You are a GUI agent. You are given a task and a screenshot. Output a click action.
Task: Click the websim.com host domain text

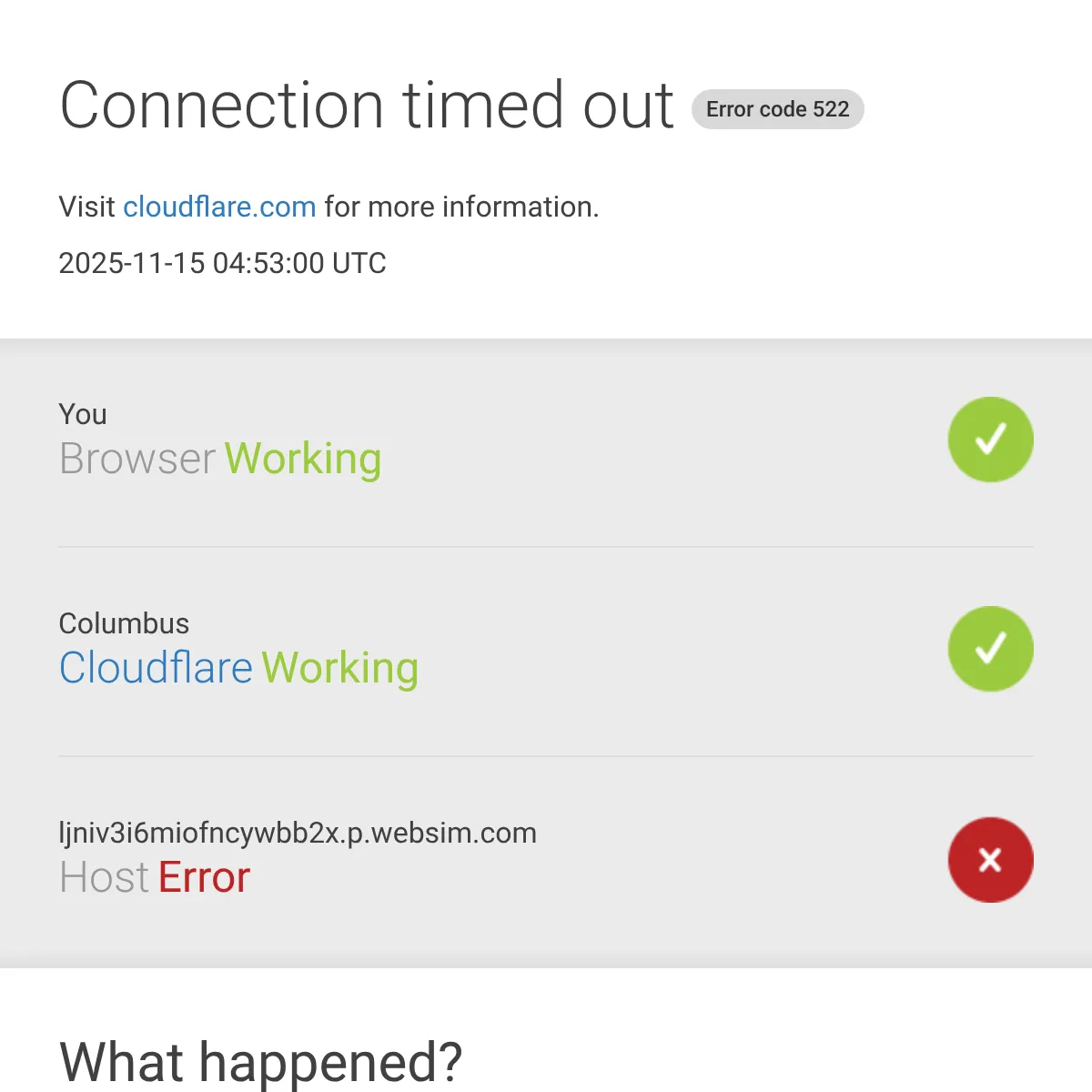point(298,834)
